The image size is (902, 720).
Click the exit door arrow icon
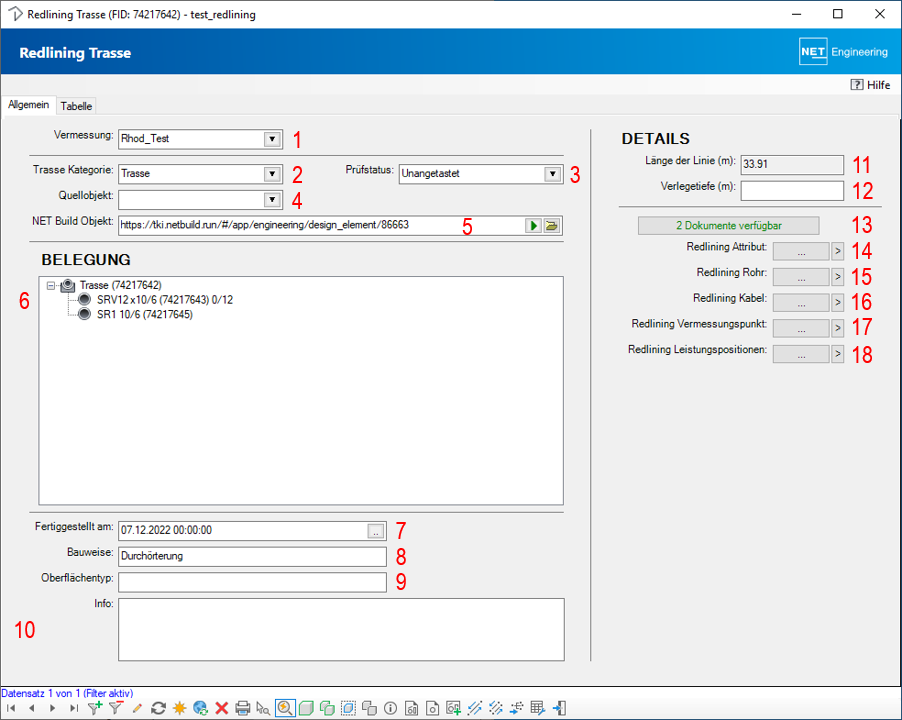click(559, 708)
